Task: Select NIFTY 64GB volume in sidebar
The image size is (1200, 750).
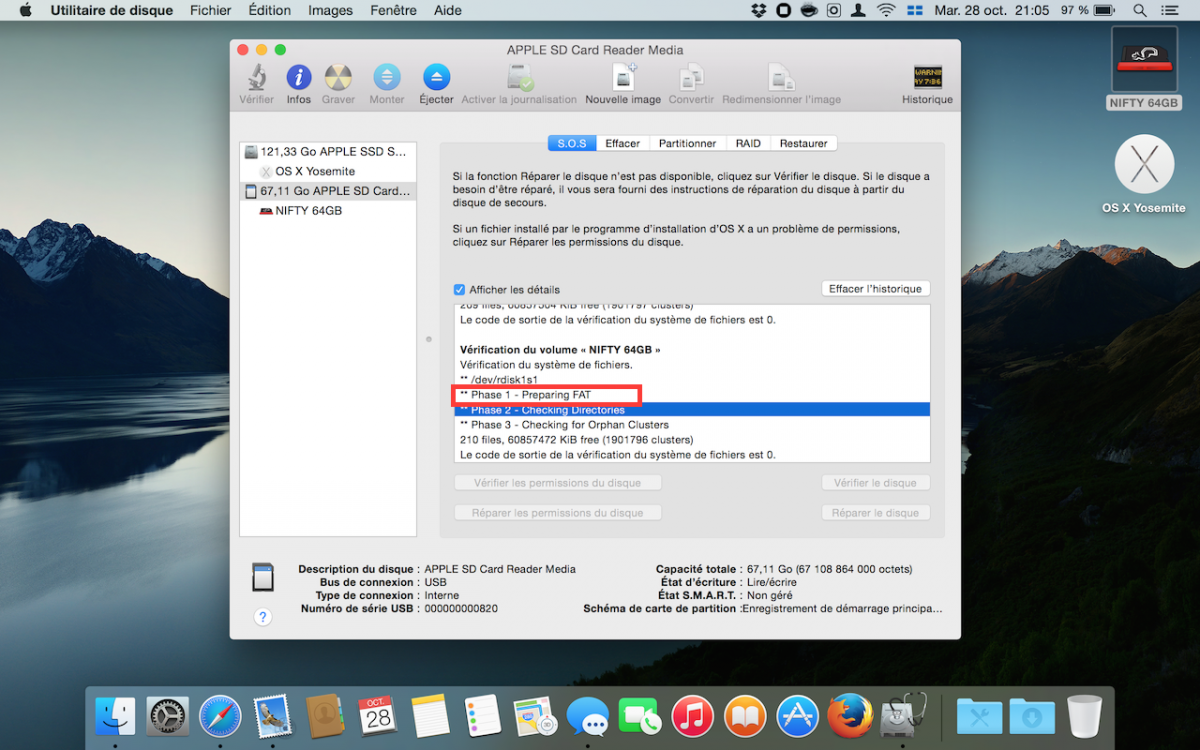Action: 328,211
